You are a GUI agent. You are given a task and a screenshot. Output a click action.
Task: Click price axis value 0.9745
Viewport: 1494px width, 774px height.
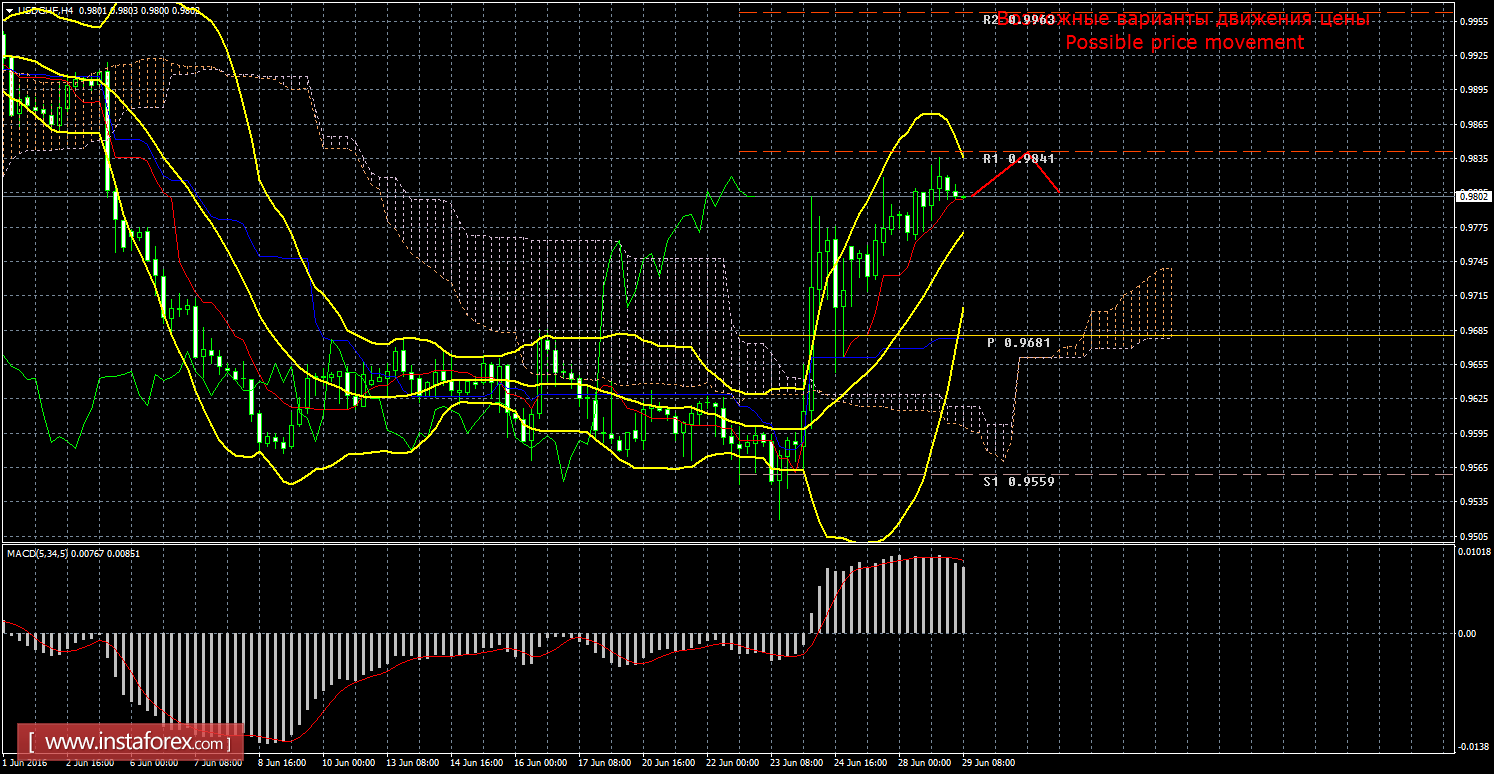click(1472, 262)
